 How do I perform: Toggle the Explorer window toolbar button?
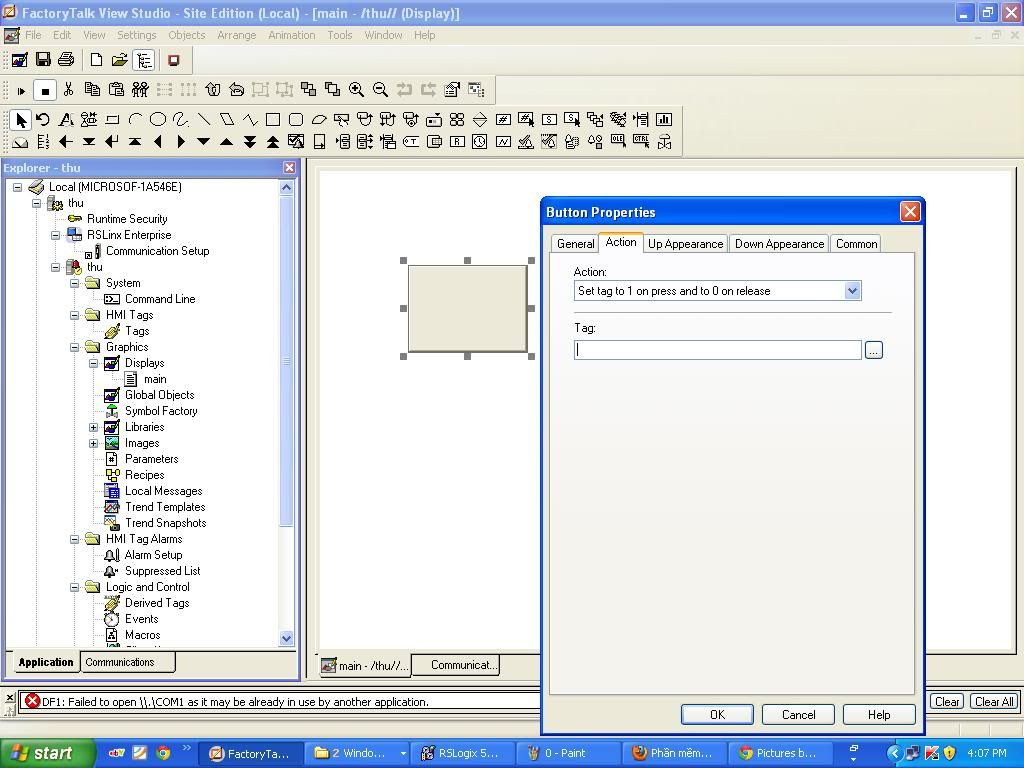(x=144, y=60)
